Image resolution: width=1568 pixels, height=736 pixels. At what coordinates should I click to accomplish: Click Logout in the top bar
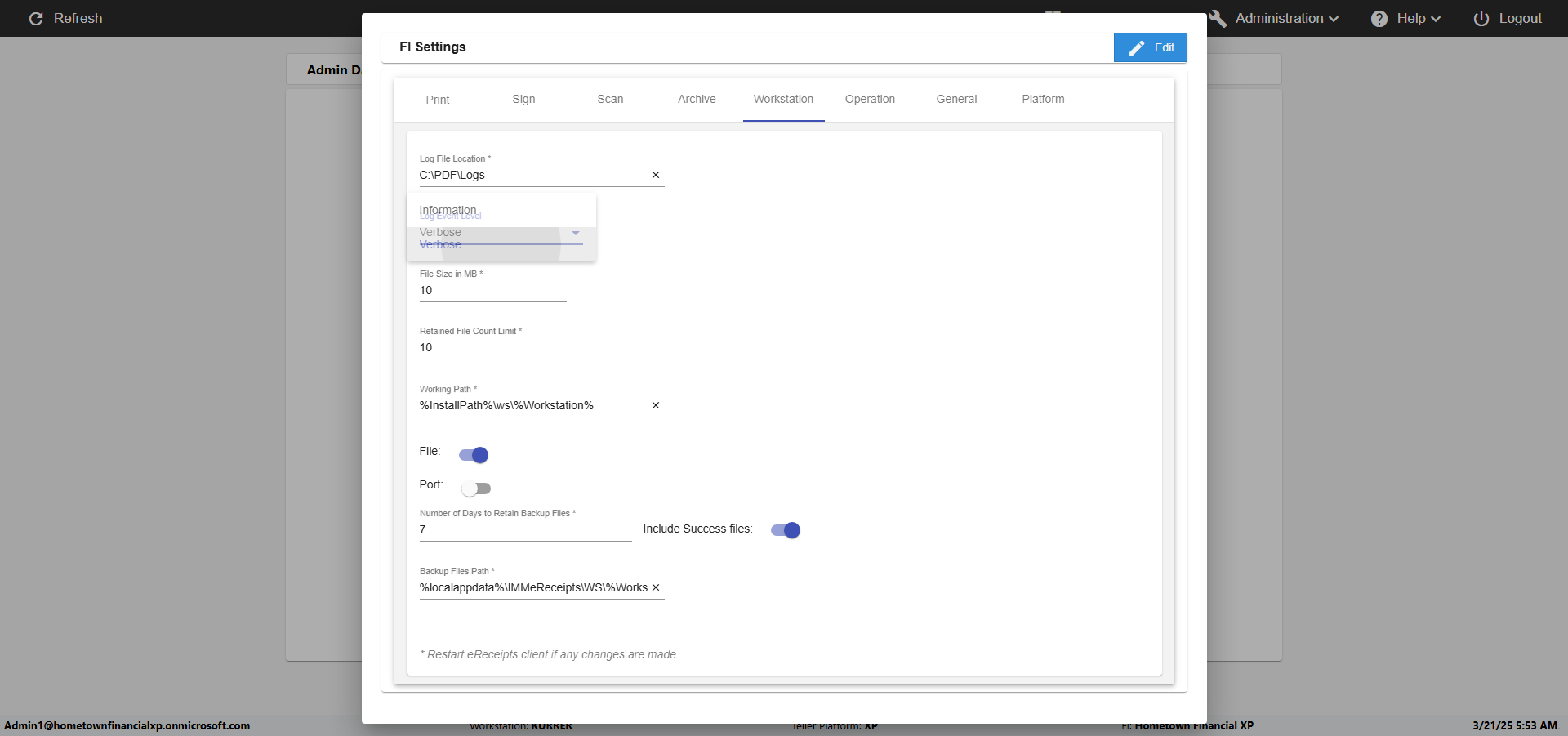click(1508, 18)
